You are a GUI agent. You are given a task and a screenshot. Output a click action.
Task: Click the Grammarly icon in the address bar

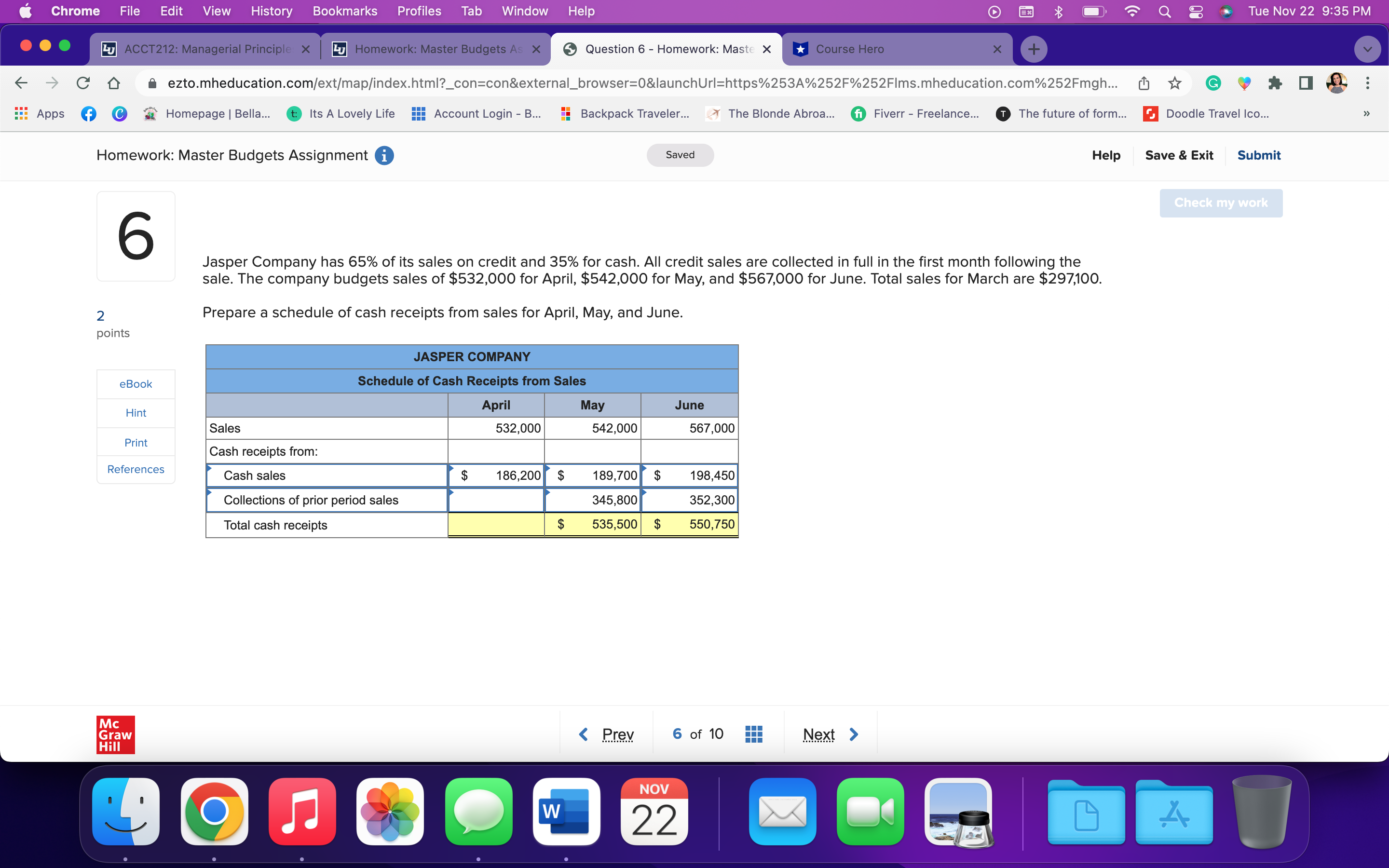point(1213,83)
